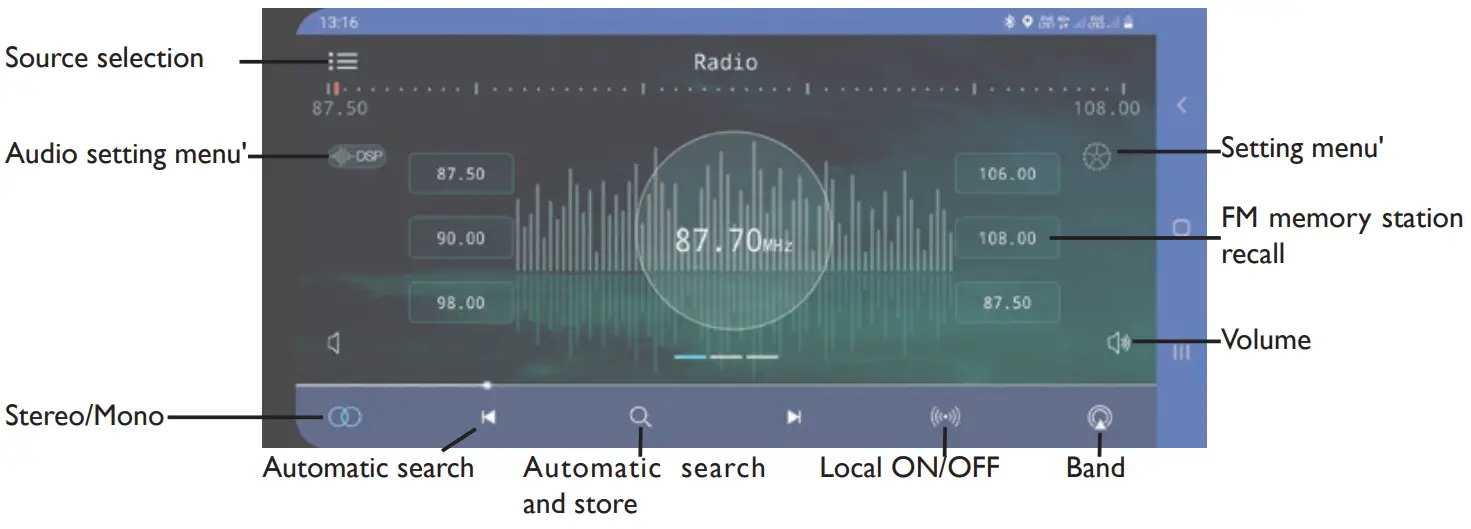Screen dimensions: 1471x529
Task: Select the first preset page indicator
Action: click(x=690, y=356)
